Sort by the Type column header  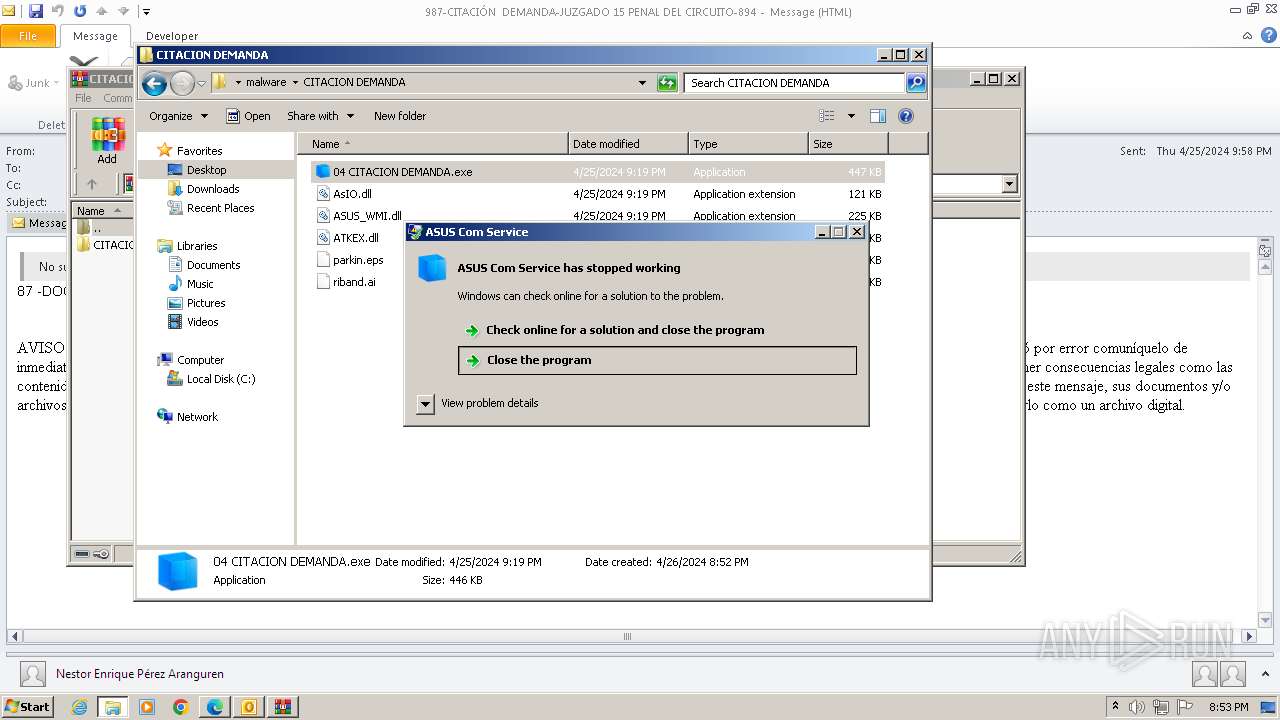tap(748, 144)
